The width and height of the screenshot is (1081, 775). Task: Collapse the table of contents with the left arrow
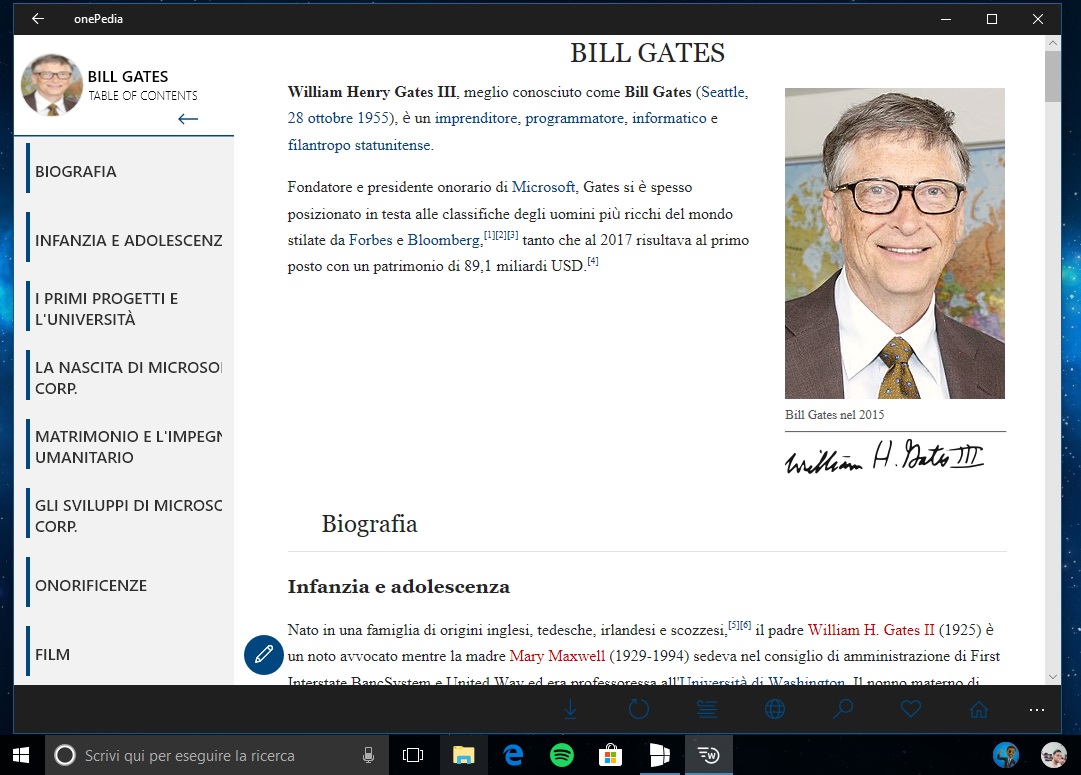(x=188, y=119)
